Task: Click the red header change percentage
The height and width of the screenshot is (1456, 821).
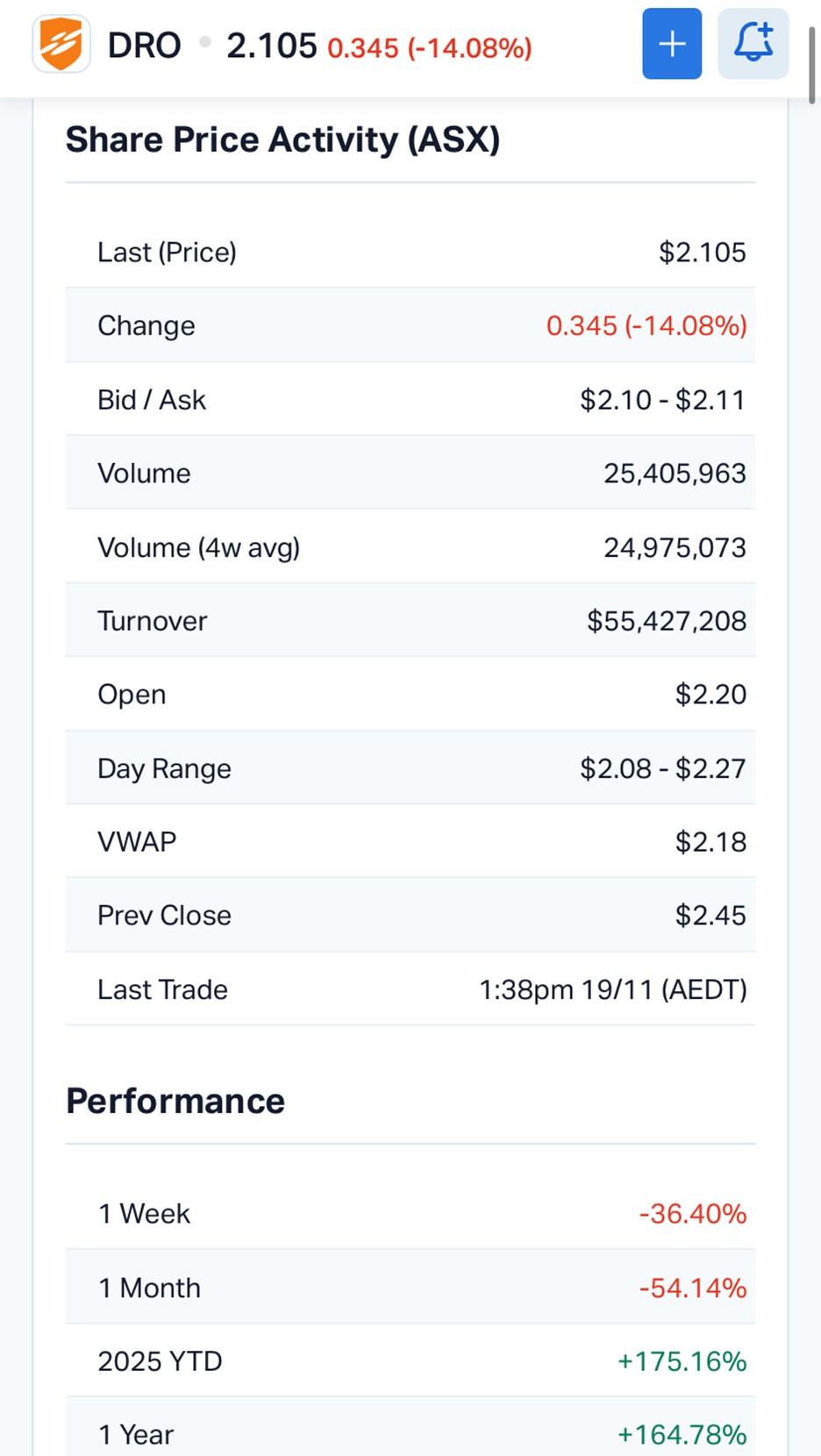Action: tap(430, 47)
